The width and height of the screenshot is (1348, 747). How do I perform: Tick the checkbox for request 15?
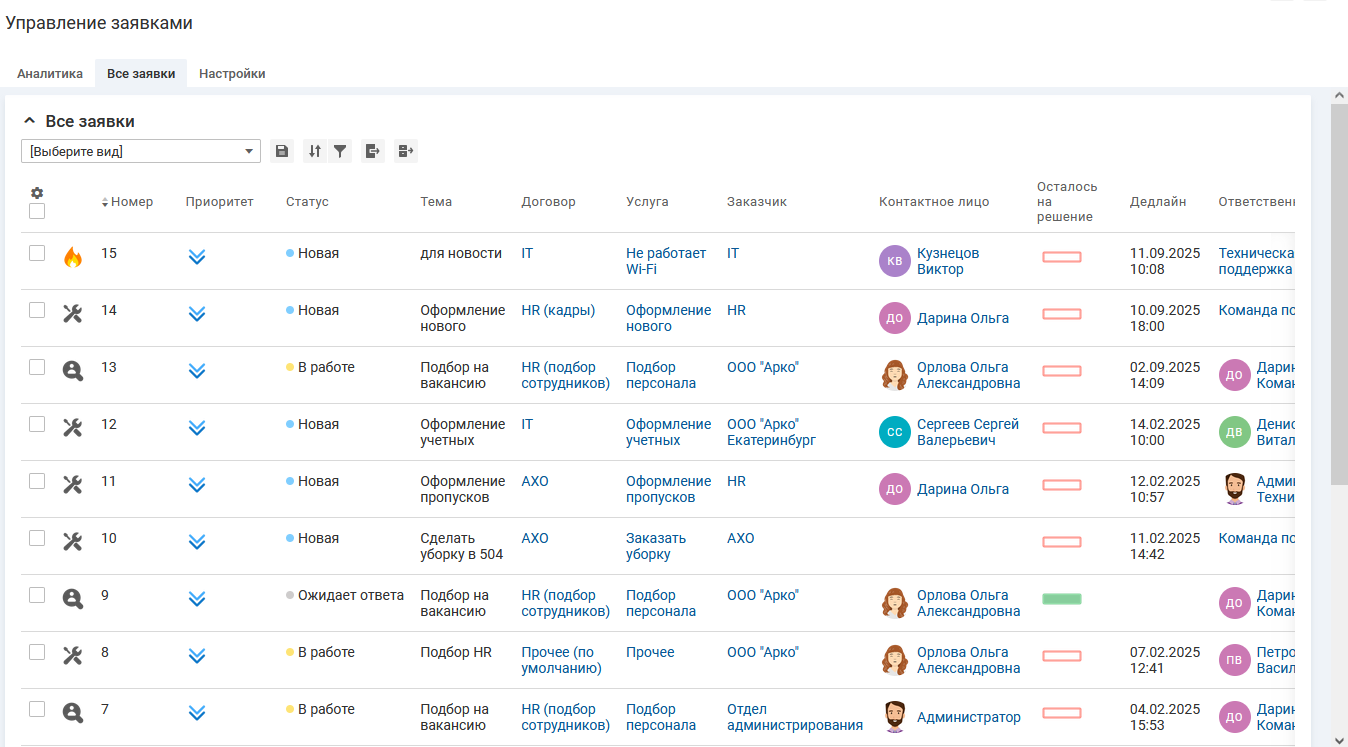(37, 253)
